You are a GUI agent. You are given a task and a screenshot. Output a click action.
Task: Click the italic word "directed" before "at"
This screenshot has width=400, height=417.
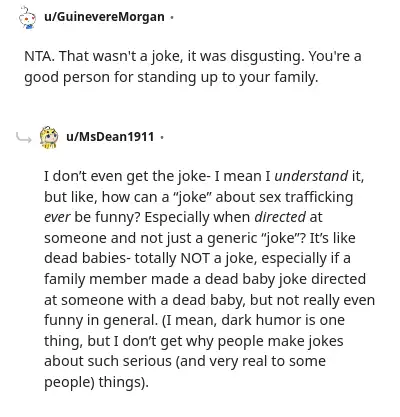(280, 217)
